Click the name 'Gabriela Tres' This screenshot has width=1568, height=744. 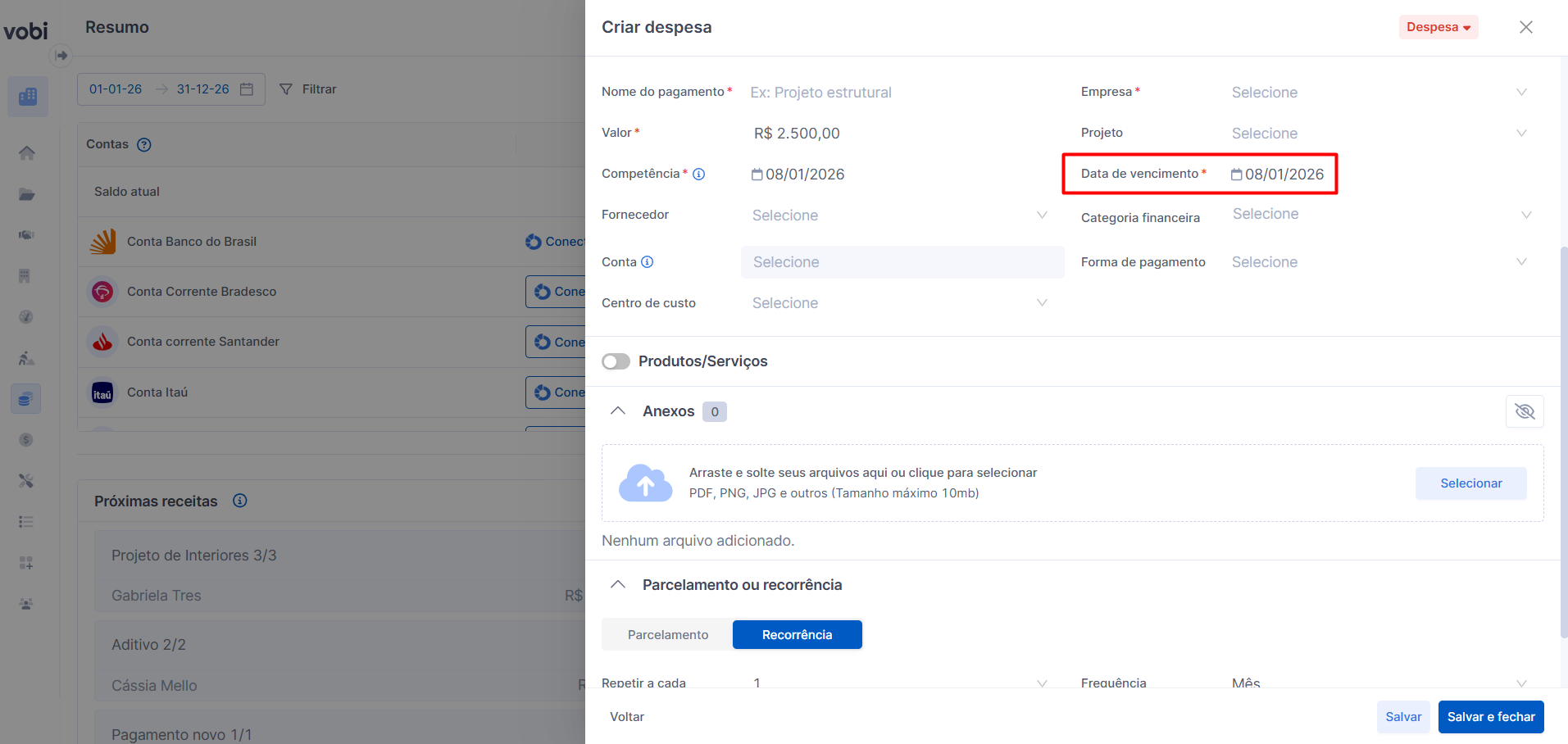coord(157,596)
